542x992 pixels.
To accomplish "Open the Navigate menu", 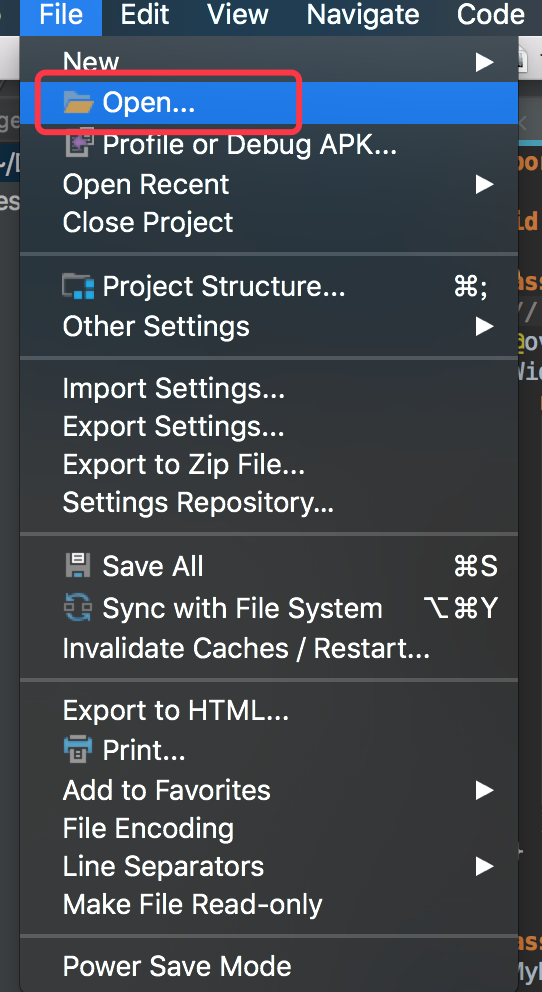I will coord(363,14).
